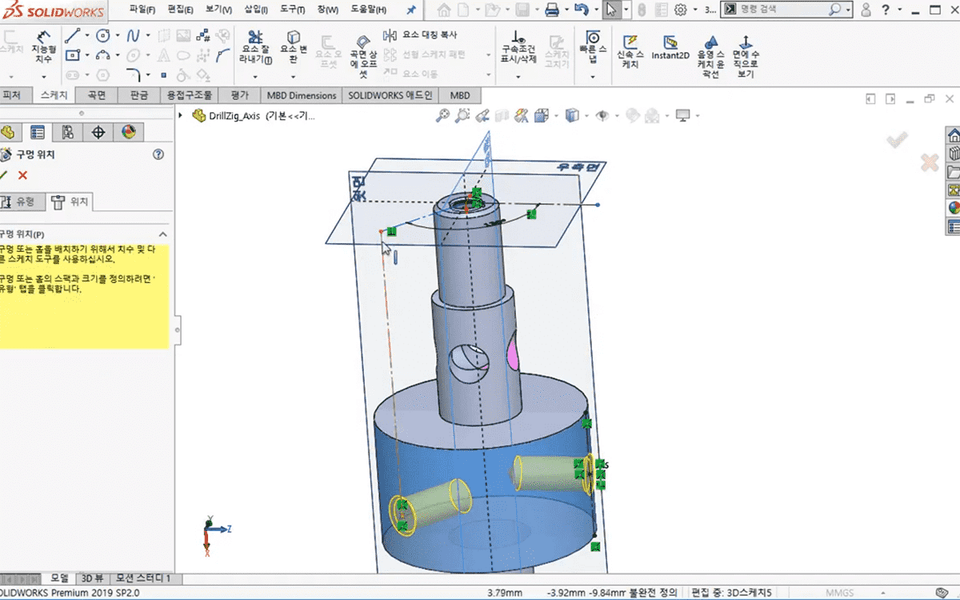Screen dimensions: 960x600
Task: Toggle Shaded Sketch Contours (음영 스케치 윤곽선)
Action: click(x=710, y=56)
